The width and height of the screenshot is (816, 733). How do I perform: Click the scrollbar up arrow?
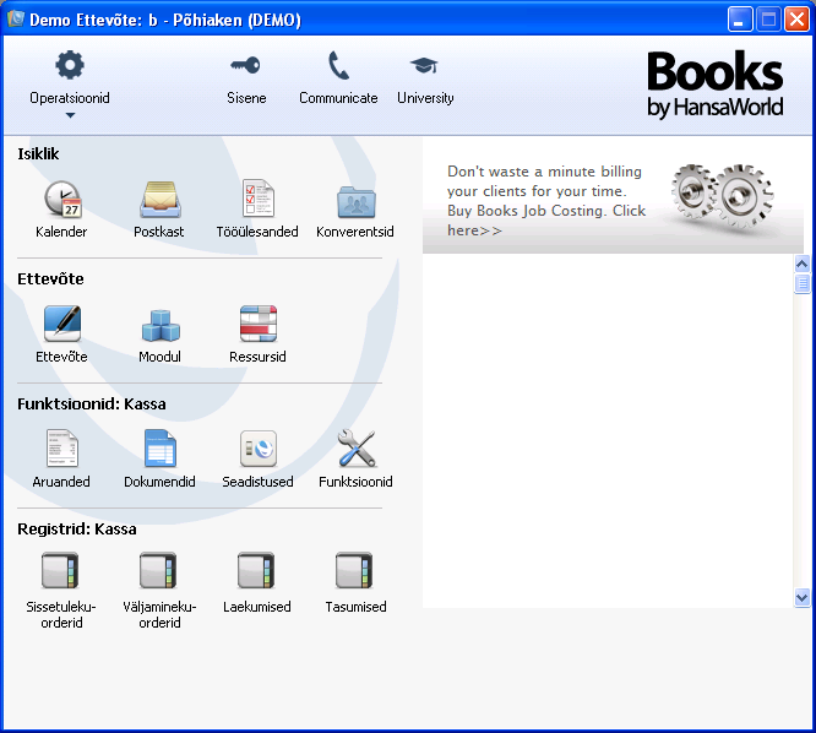(x=802, y=264)
